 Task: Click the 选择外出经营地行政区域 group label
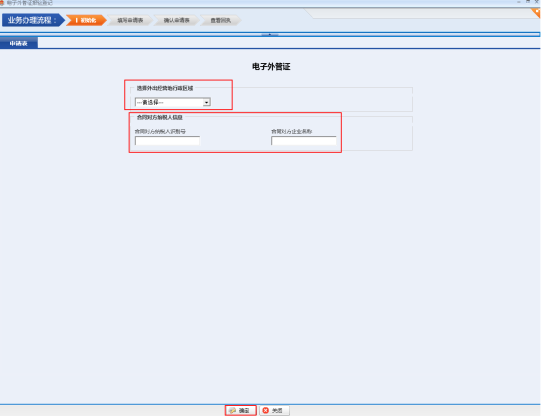tap(165, 88)
